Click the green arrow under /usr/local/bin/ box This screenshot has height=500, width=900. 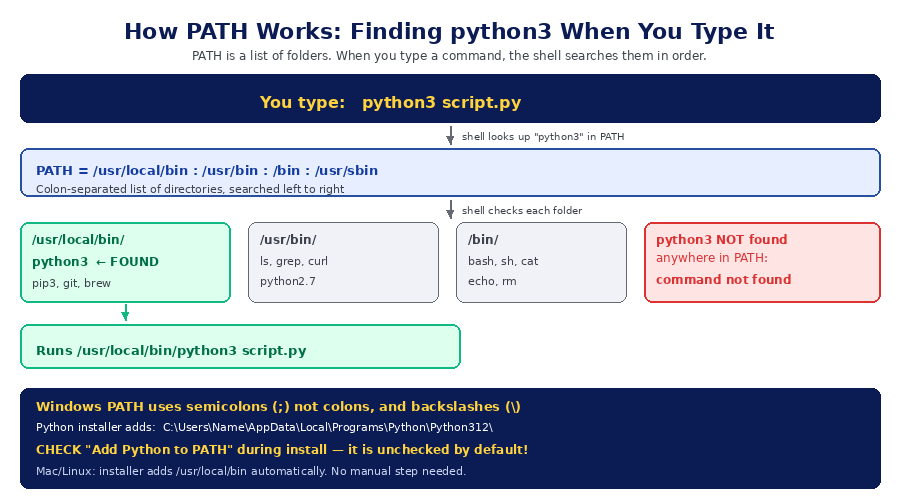(125, 313)
